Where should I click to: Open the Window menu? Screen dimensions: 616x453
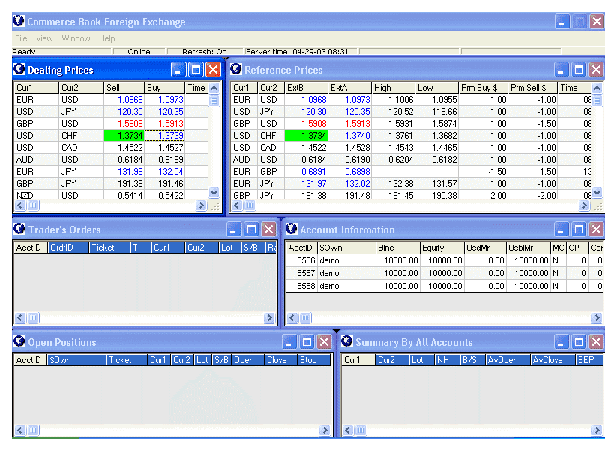point(76,38)
